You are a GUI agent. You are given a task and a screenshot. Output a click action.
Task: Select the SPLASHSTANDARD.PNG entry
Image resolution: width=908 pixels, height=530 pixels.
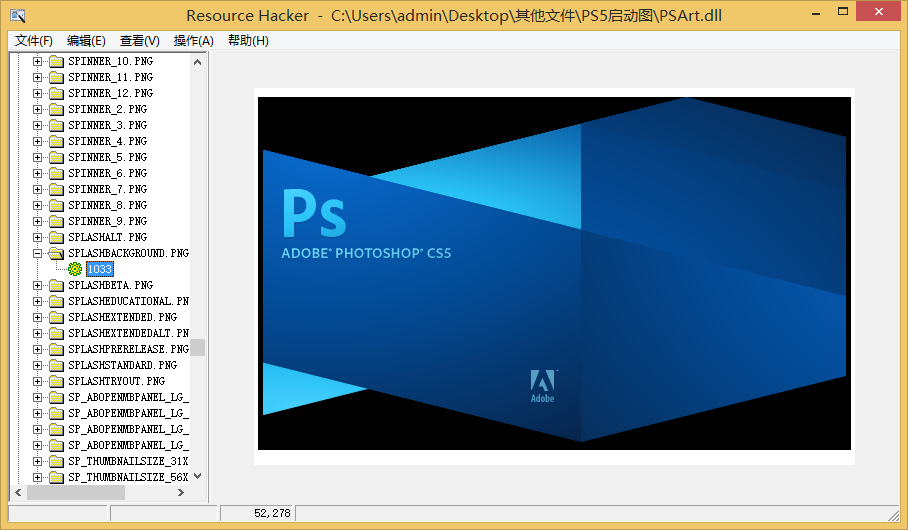(x=123, y=365)
